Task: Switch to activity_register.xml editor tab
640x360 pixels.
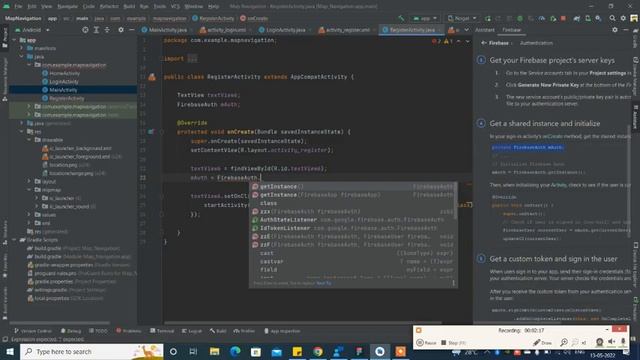Action: (347, 30)
